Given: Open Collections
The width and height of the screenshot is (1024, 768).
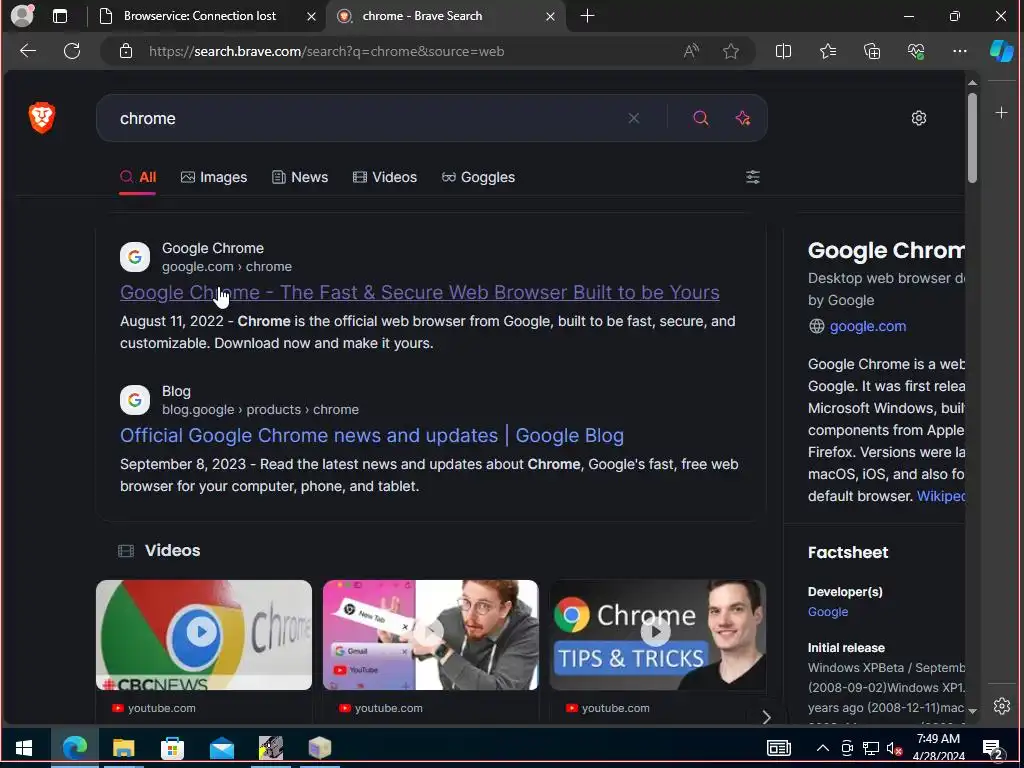Looking at the screenshot, I should coord(872,51).
